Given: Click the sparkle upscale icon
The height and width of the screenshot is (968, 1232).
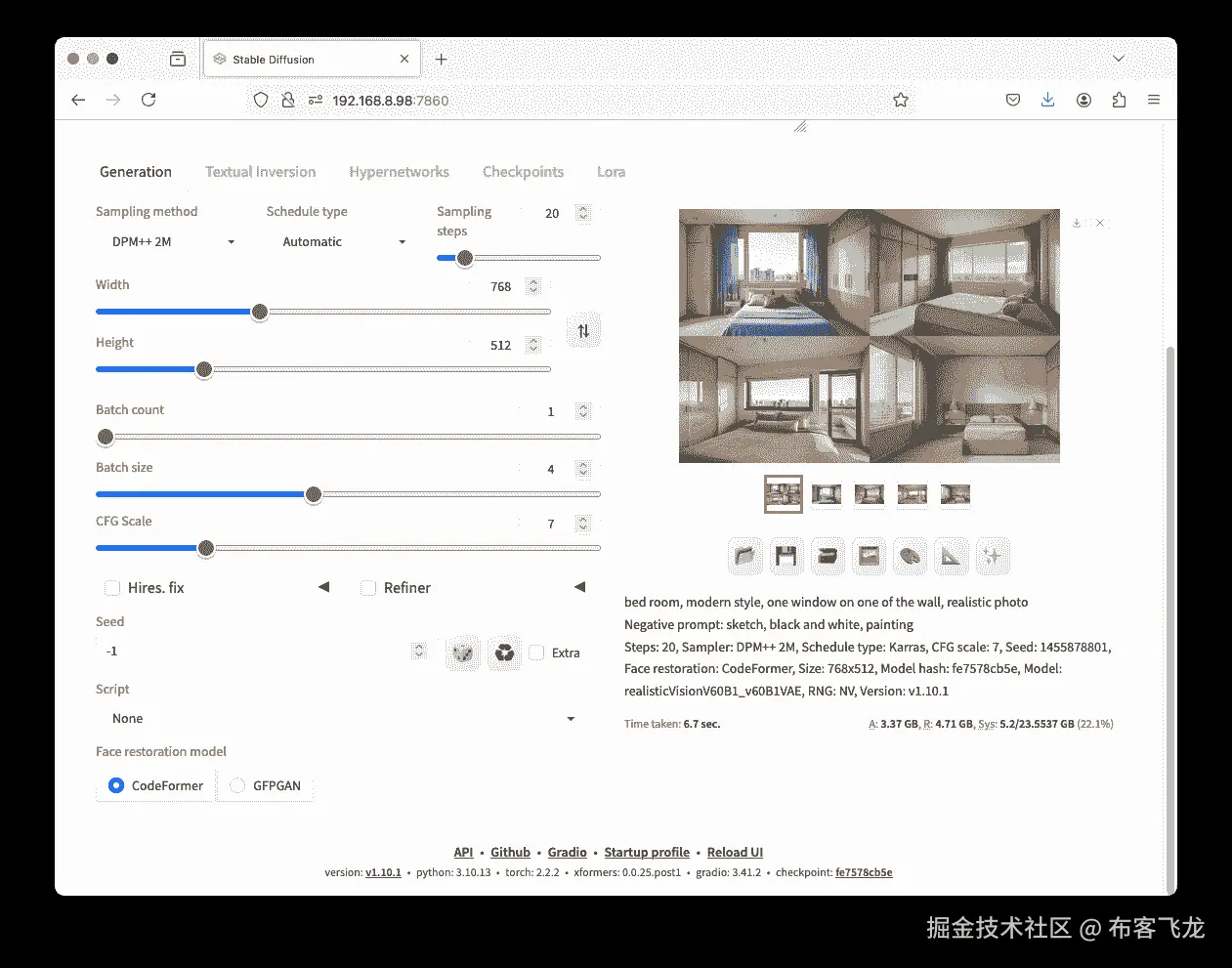Looking at the screenshot, I should point(992,556).
